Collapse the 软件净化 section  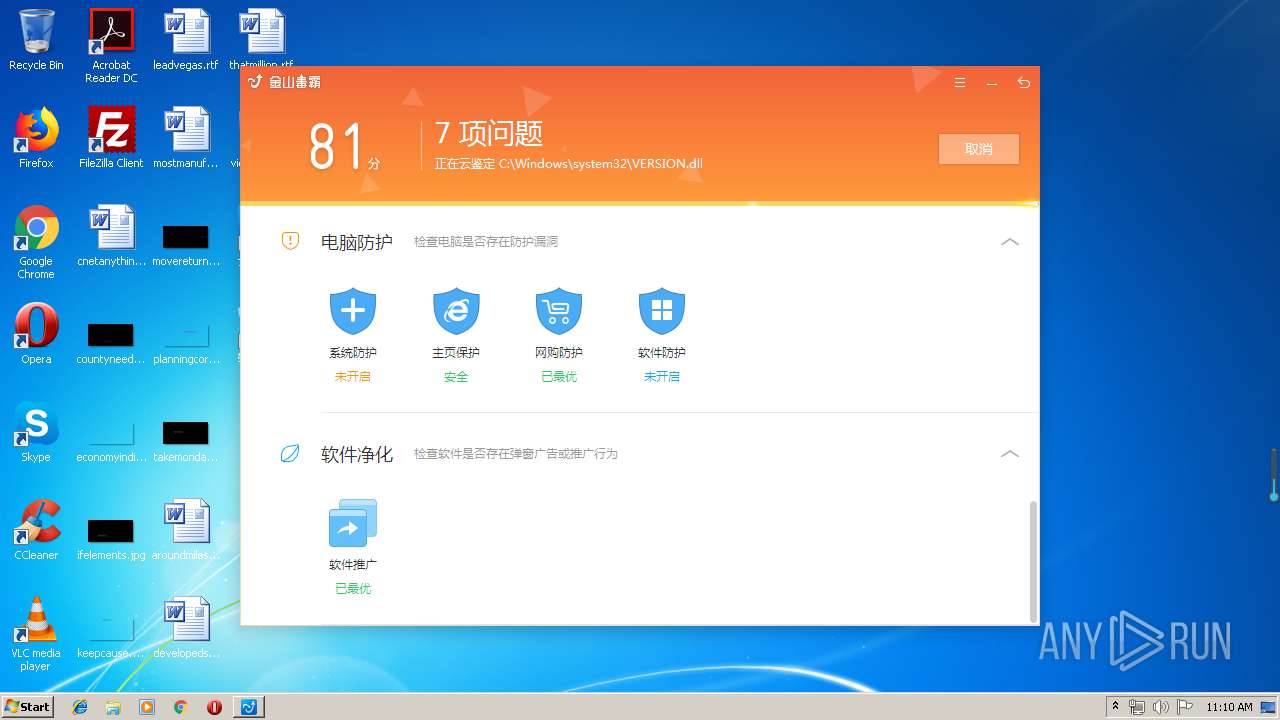tap(1010, 454)
